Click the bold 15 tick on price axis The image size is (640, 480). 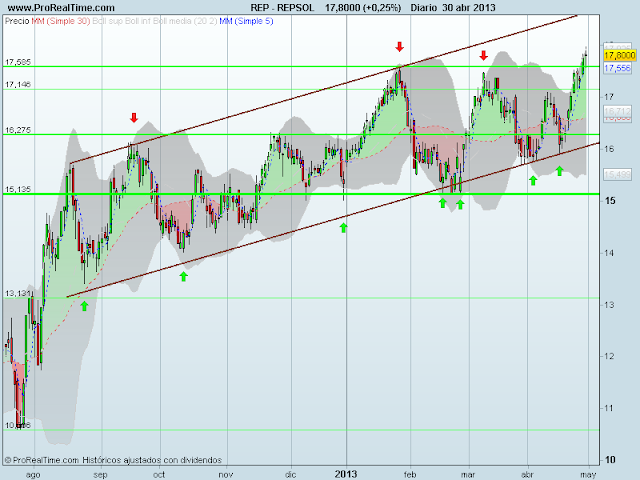pos(610,201)
